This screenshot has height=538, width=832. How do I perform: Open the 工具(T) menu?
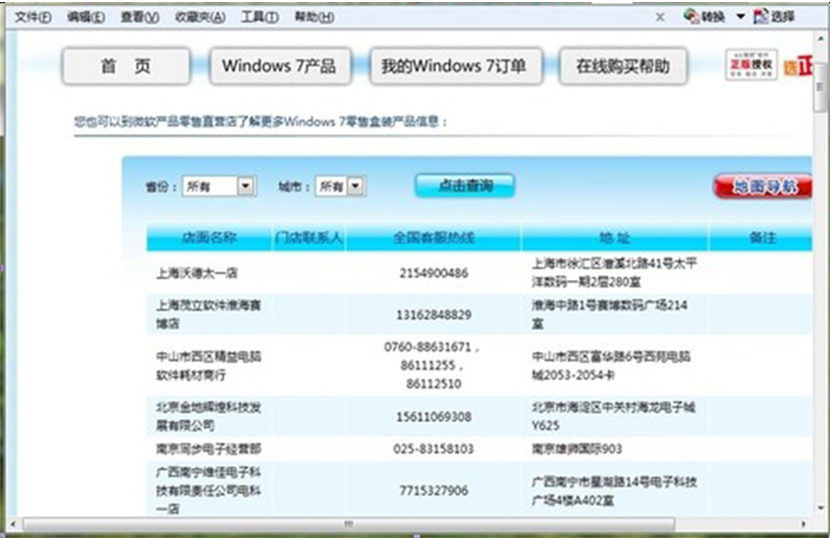click(260, 18)
